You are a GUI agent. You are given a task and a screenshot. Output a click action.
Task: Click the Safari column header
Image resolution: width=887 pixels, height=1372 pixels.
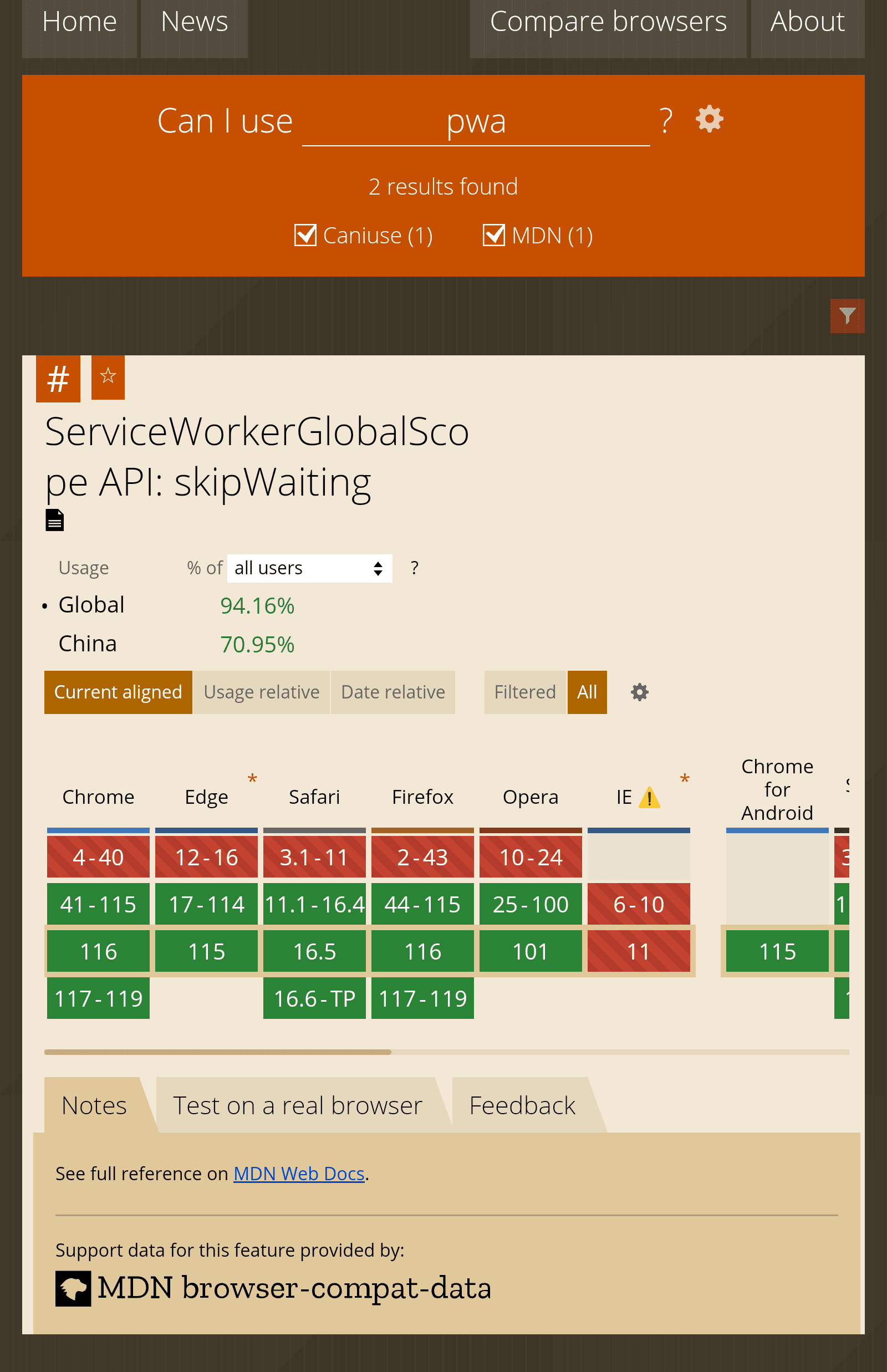coord(314,797)
